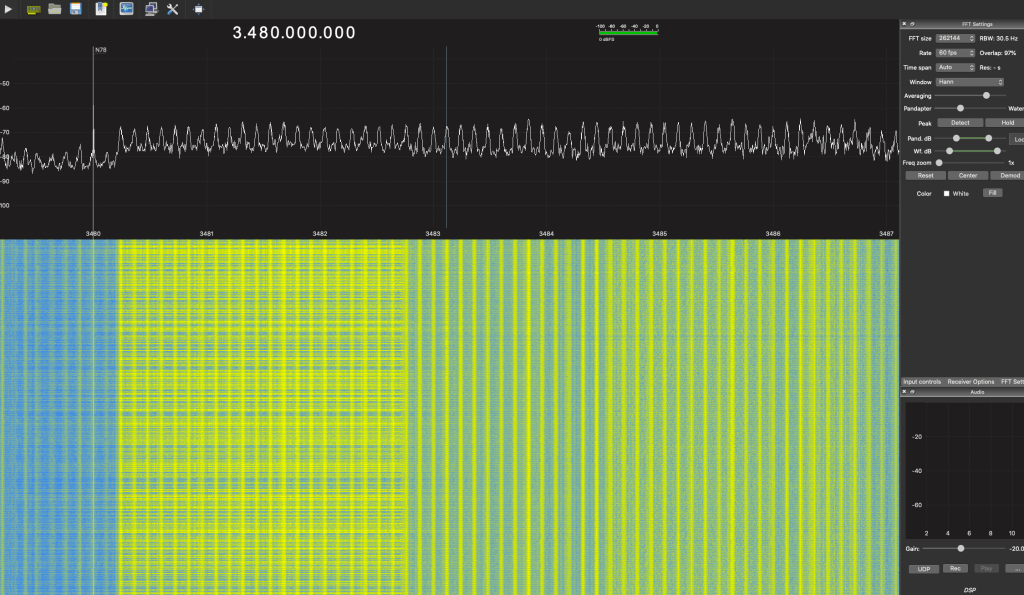Open the I/O device configuration icon
This screenshot has height=595, width=1024.
[33, 9]
